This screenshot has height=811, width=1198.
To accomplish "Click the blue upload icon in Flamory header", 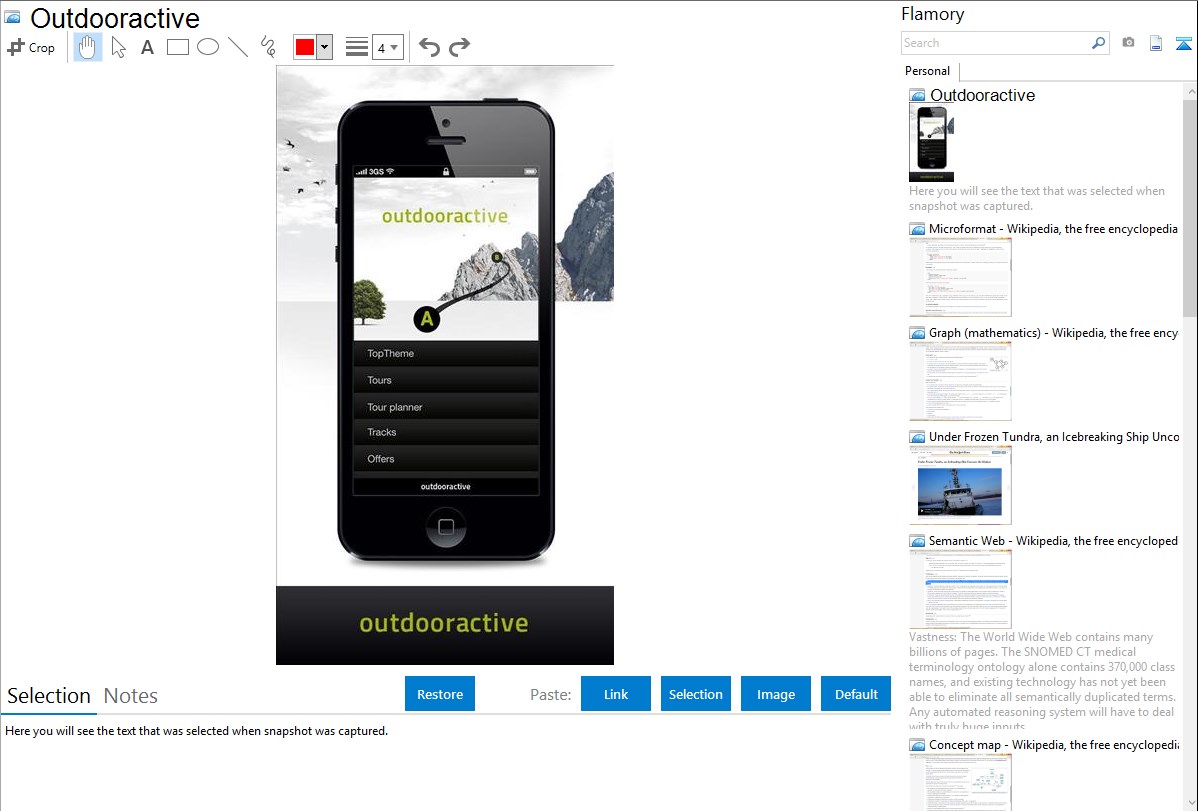I will [x=1183, y=43].
